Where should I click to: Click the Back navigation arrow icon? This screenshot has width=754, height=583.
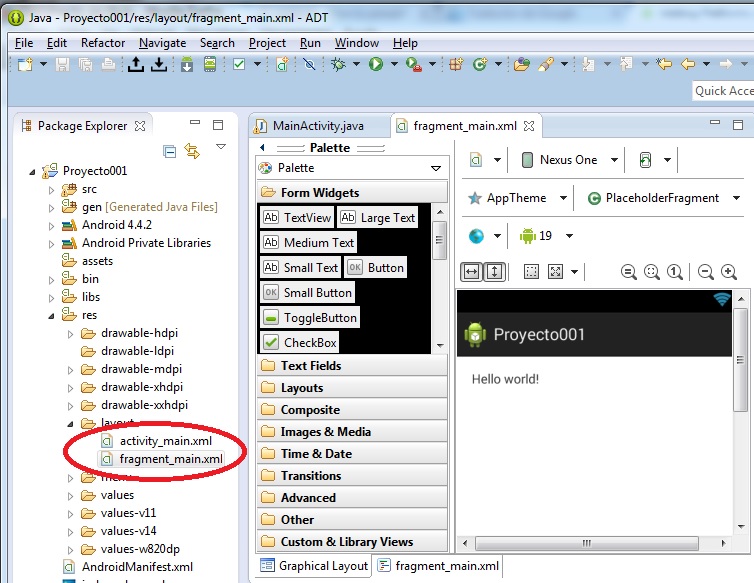coord(688,64)
